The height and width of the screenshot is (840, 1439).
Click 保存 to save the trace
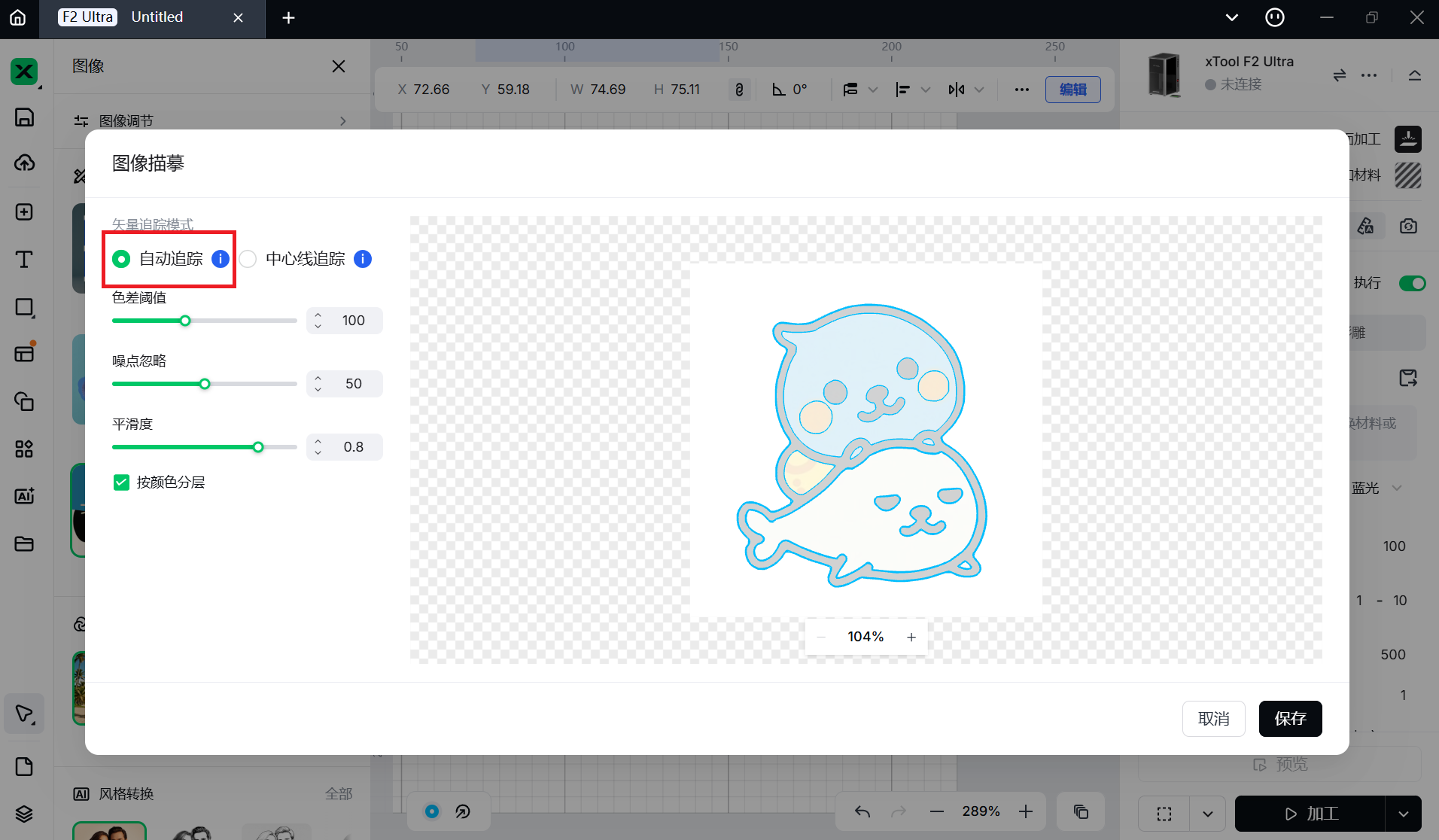pos(1290,719)
